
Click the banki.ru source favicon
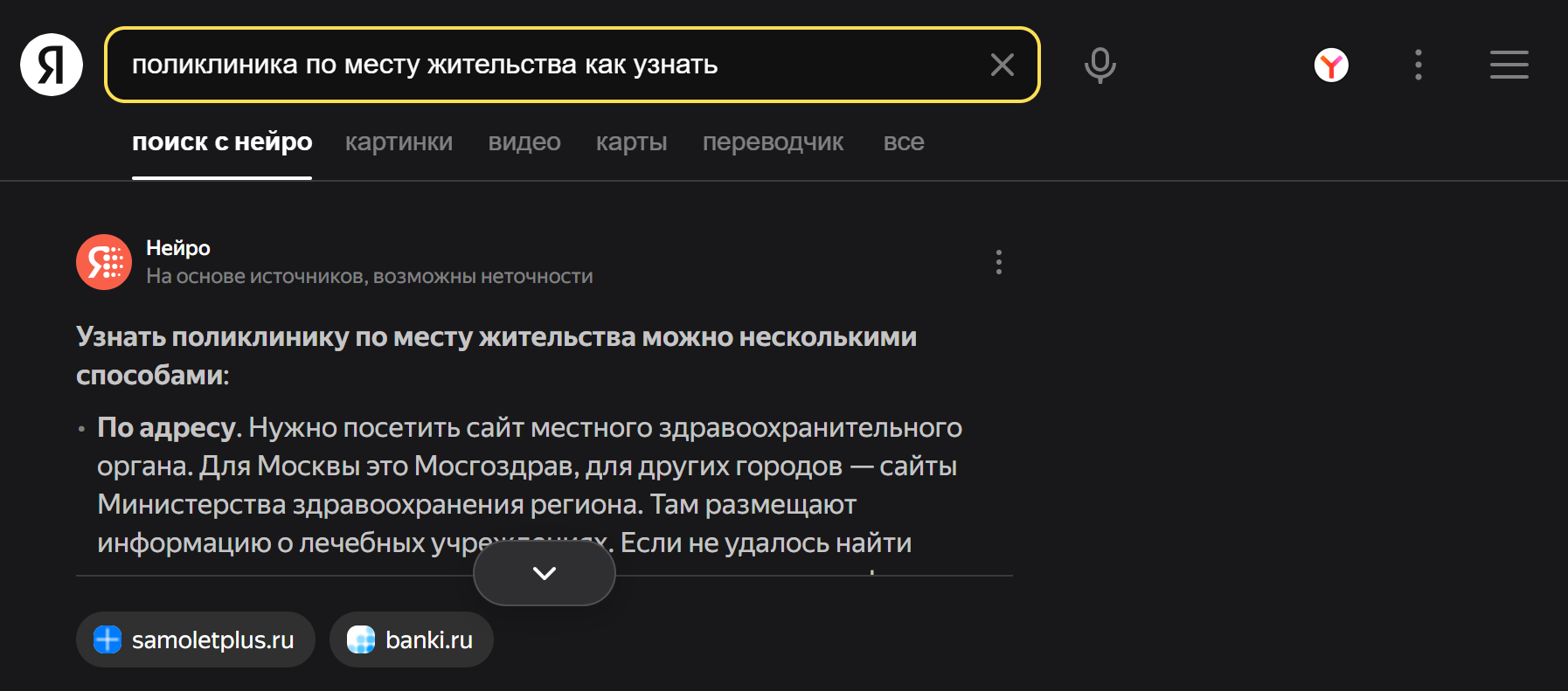pyautogui.click(x=361, y=639)
